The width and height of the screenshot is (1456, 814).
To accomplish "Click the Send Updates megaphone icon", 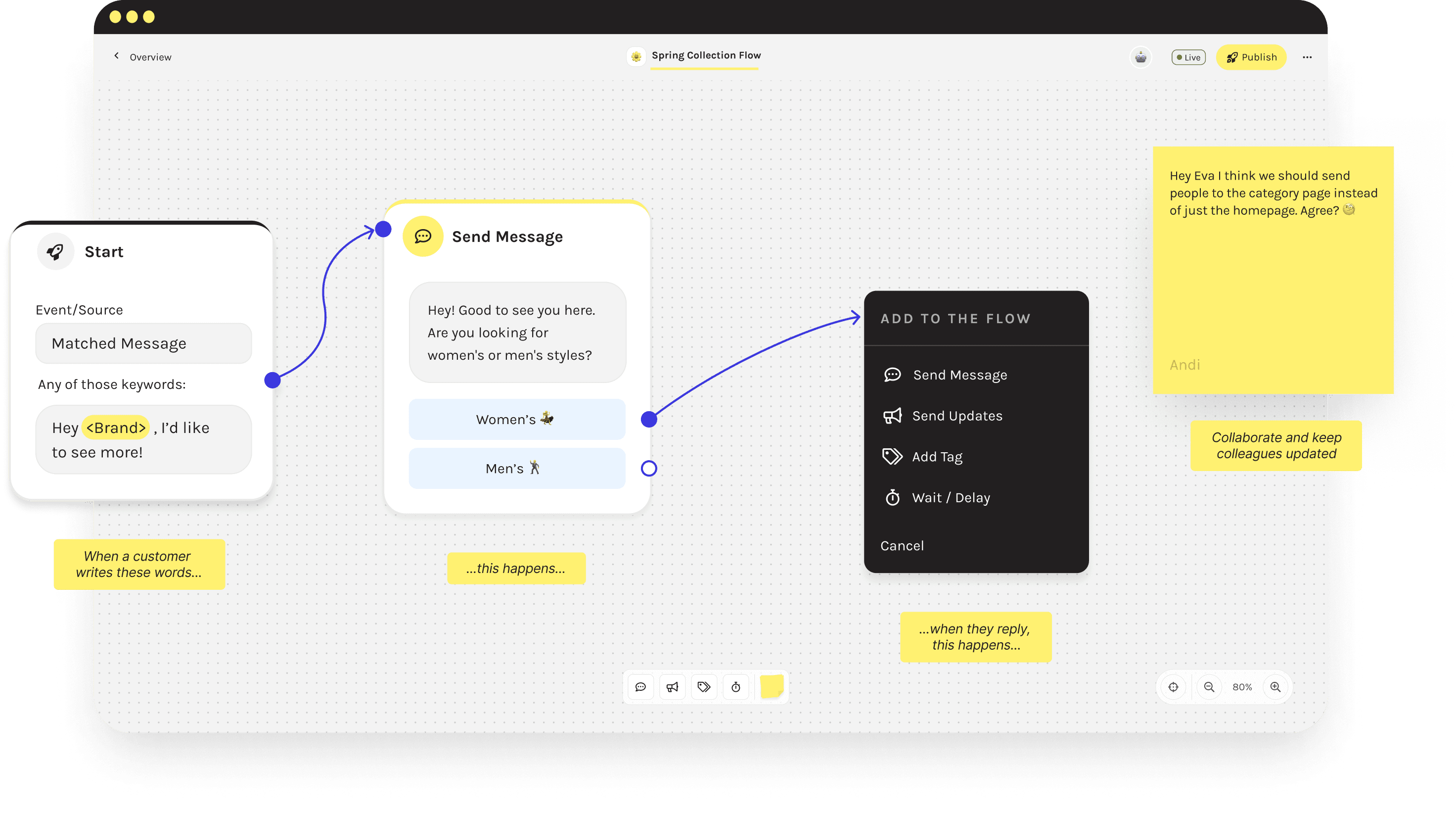I will coord(892,415).
